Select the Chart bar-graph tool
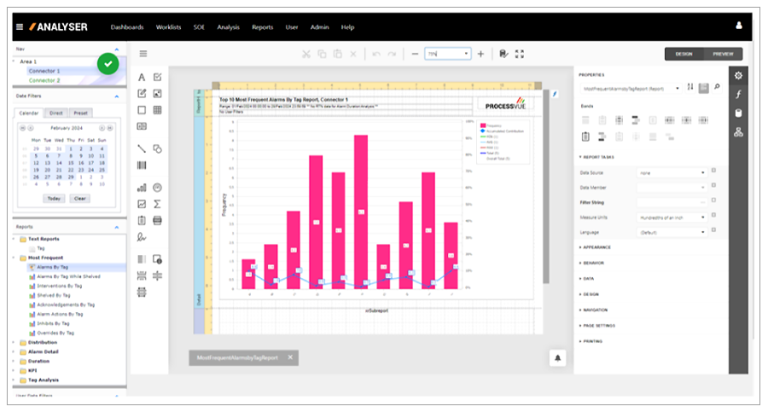This screenshot has width=768, height=412. pos(142,188)
